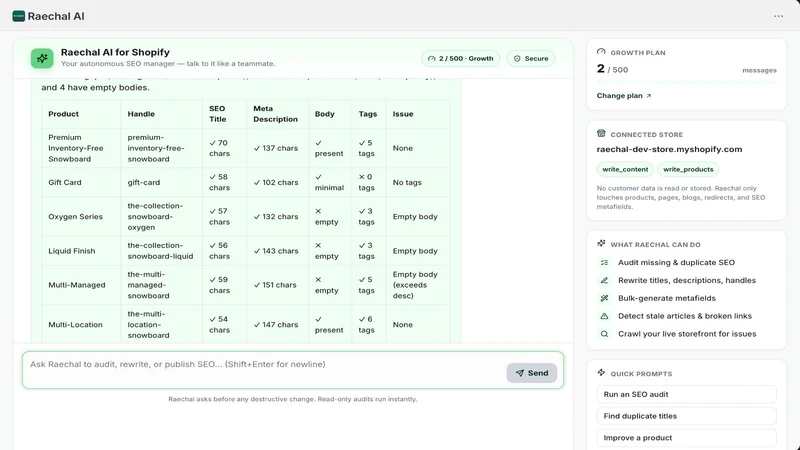Click the messages usage progress bar
Viewport: 800px width, 450px height.
click(x=686, y=82)
